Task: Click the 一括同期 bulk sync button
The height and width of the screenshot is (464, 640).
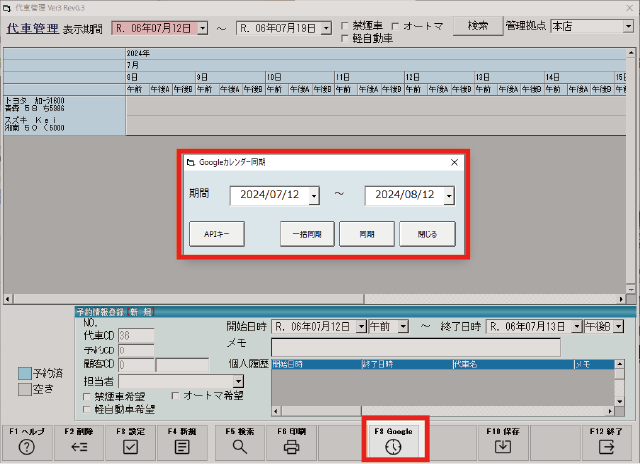Action: (307, 234)
